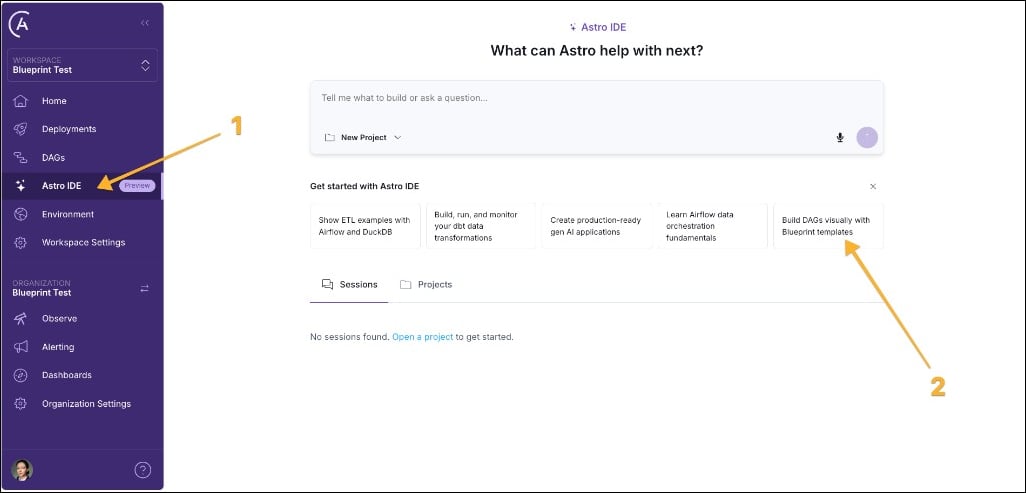The width and height of the screenshot is (1026, 493).
Task: Dismiss the Get started section with X
Action: pos(873,187)
